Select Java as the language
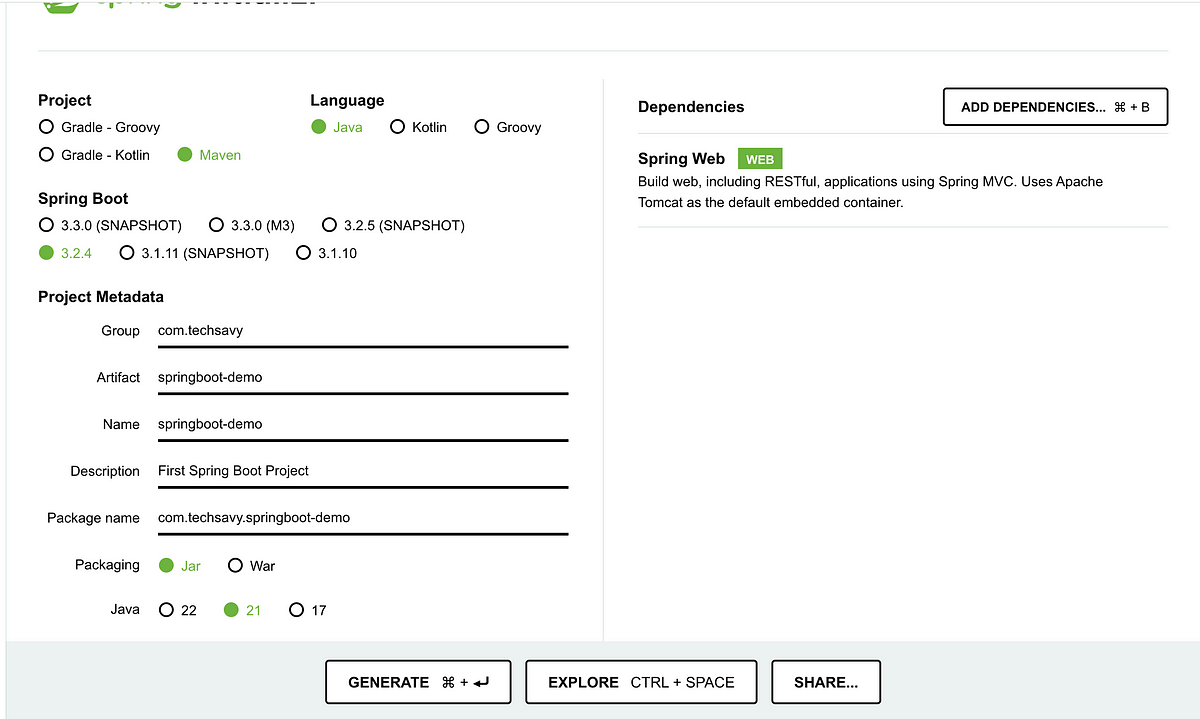 pos(337,127)
